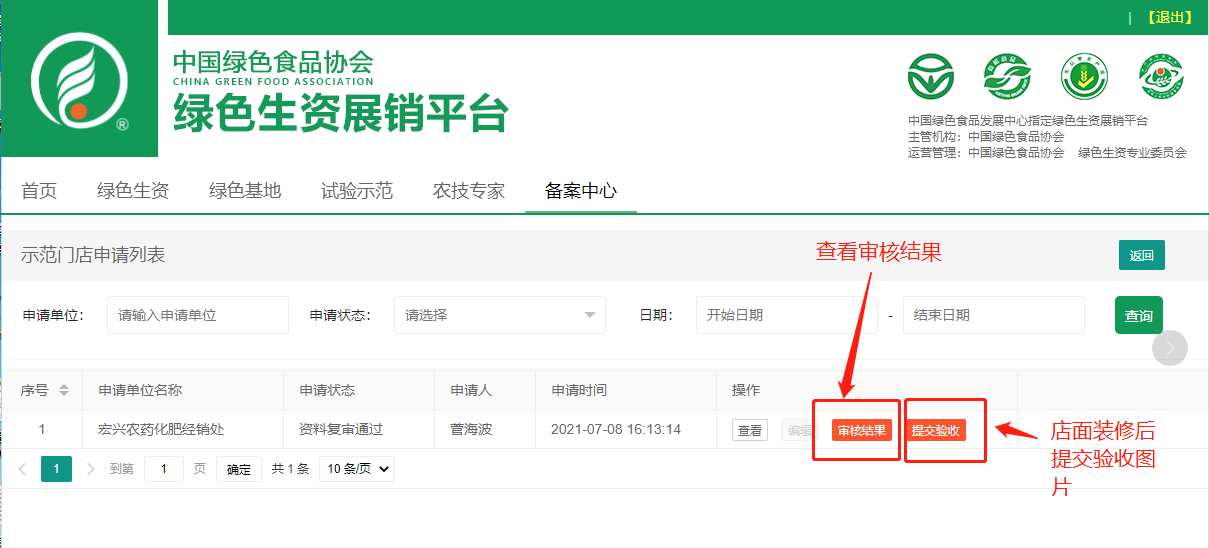Click the 提交验收 button
The height and width of the screenshot is (548, 1209).
point(936,431)
